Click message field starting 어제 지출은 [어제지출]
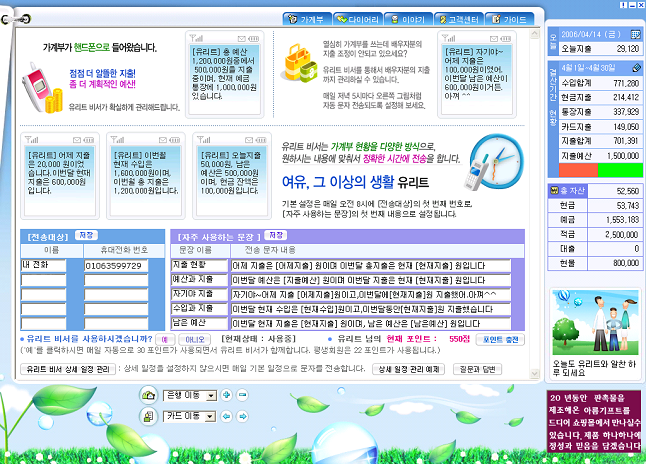646x464 pixels. tap(371, 265)
